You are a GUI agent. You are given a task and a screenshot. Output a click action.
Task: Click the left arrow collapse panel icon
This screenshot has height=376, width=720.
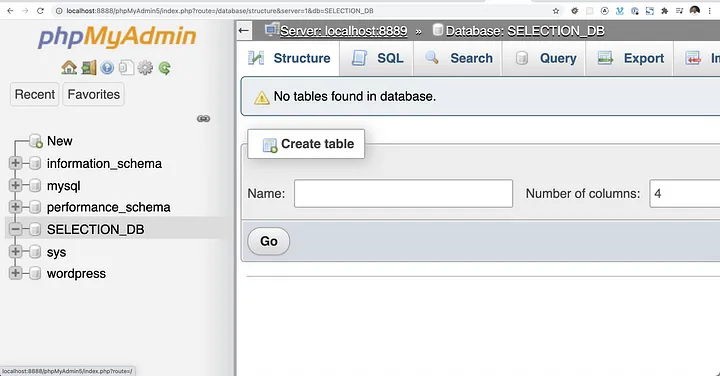click(244, 31)
